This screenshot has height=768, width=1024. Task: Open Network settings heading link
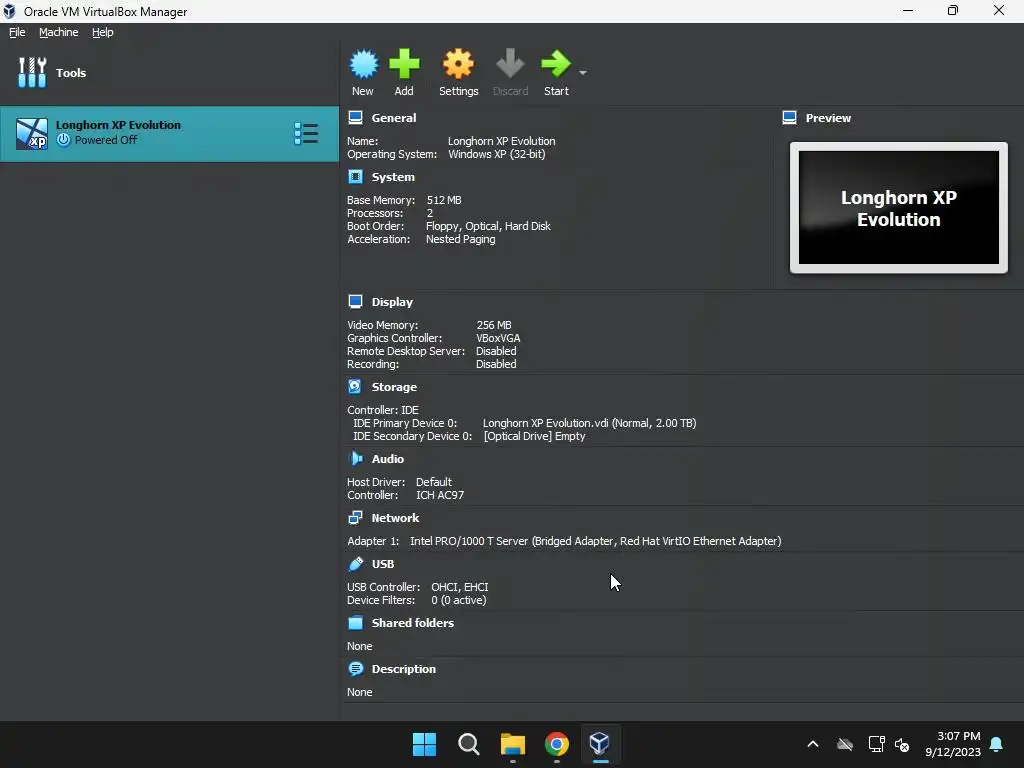(395, 518)
